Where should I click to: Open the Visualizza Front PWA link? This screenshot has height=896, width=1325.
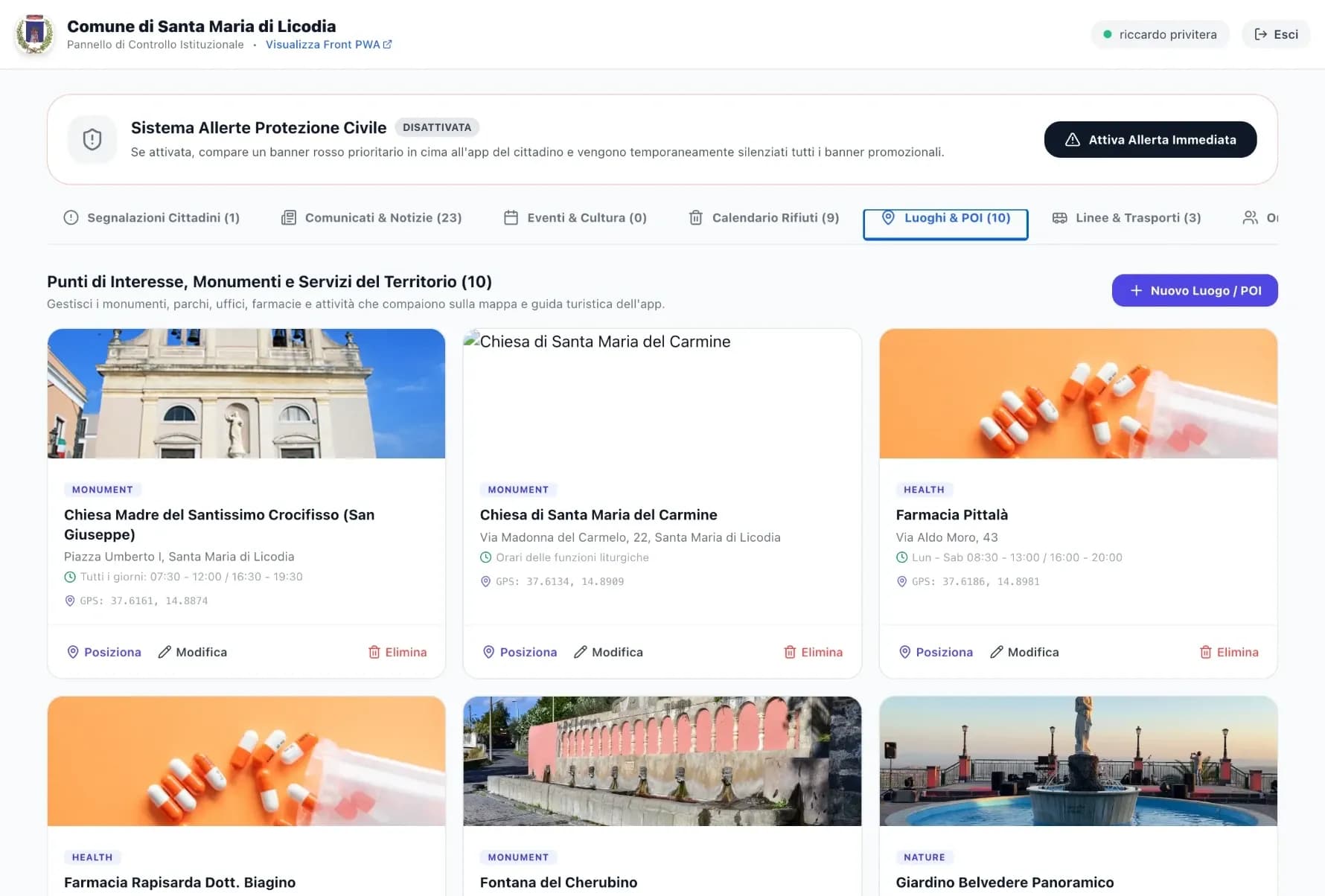[x=328, y=45]
